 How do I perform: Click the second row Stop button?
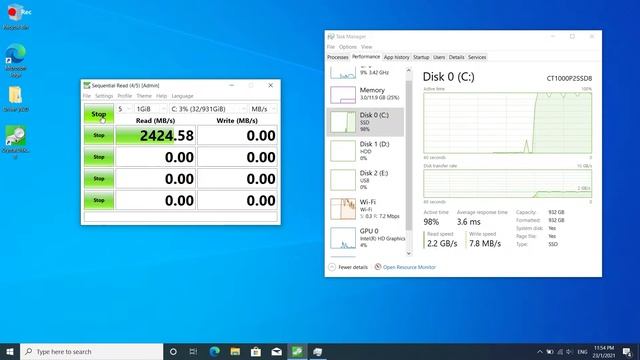pyautogui.click(x=99, y=157)
